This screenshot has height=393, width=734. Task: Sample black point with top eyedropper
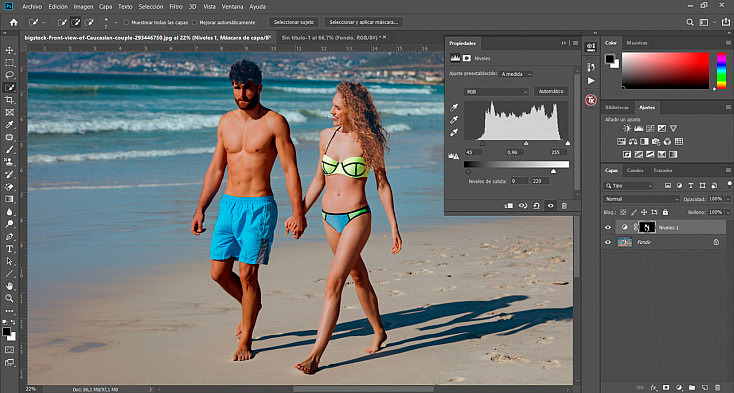(x=454, y=108)
